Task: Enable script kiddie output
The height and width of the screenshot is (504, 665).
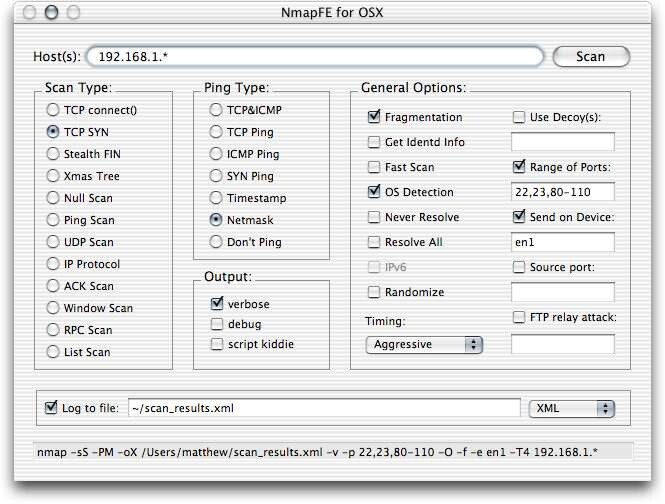Action: pyautogui.click(x=217, y=344)
